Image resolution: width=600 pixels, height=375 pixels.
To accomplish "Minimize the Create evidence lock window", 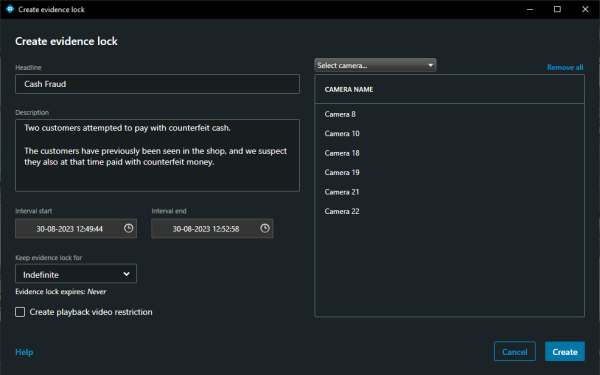I will (x=530, y=9).
